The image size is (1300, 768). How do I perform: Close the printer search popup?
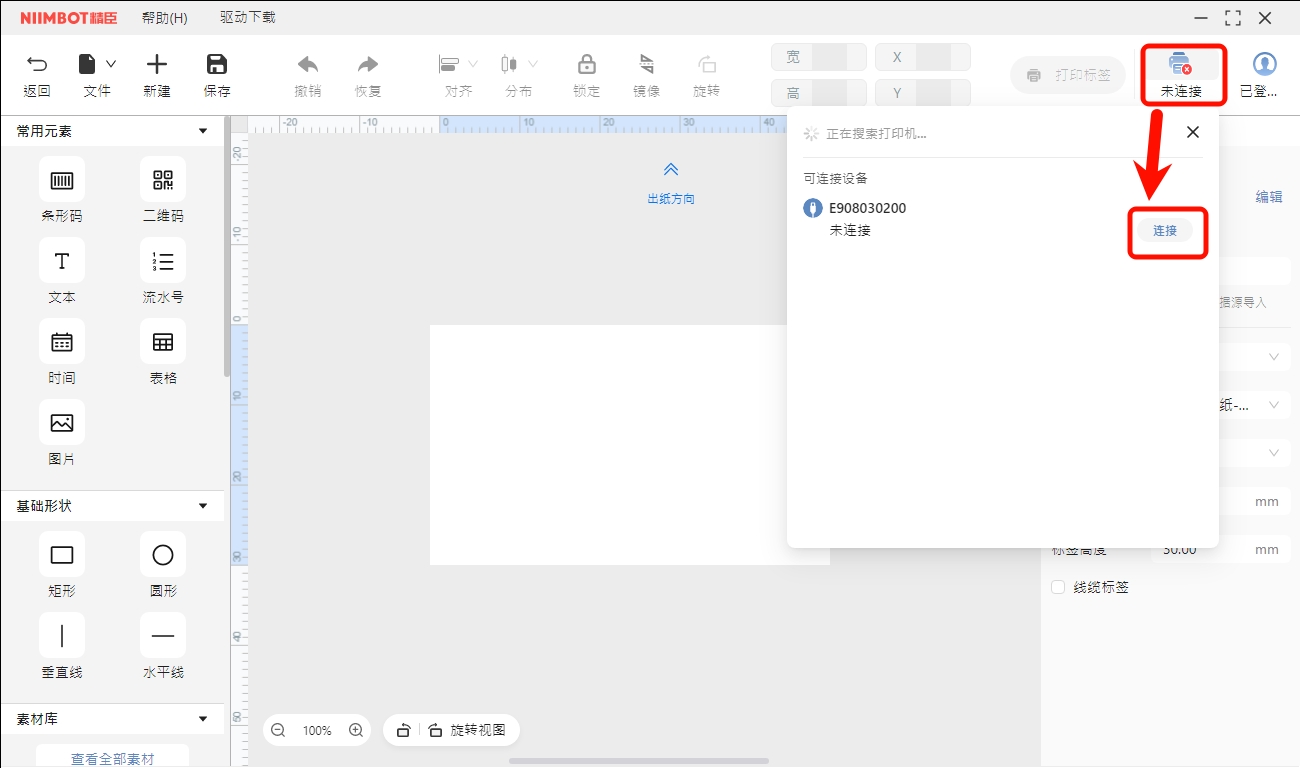[x=1192, y=132]
